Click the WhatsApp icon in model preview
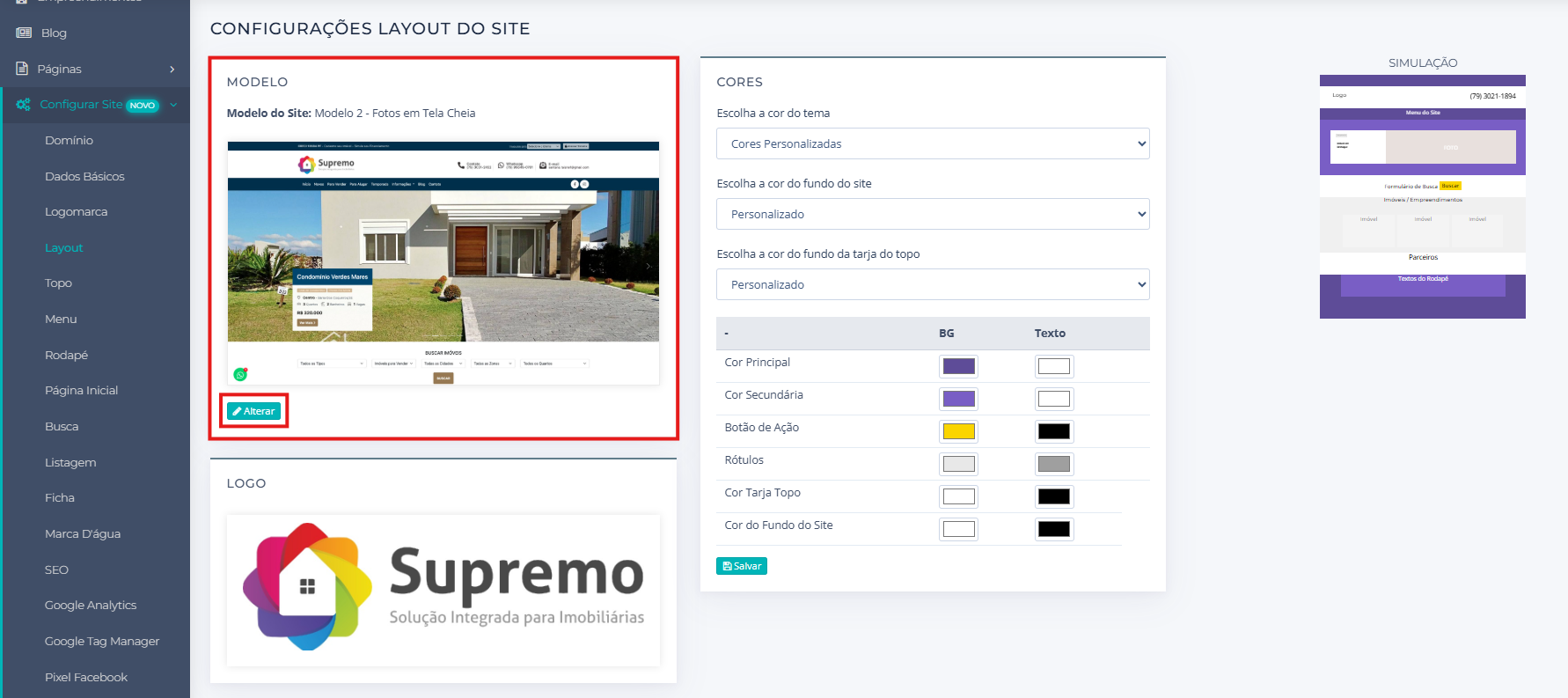Image resolution: width=1568 pixels, height=698 pixels. pyautogui.click(x=240, y=374)
